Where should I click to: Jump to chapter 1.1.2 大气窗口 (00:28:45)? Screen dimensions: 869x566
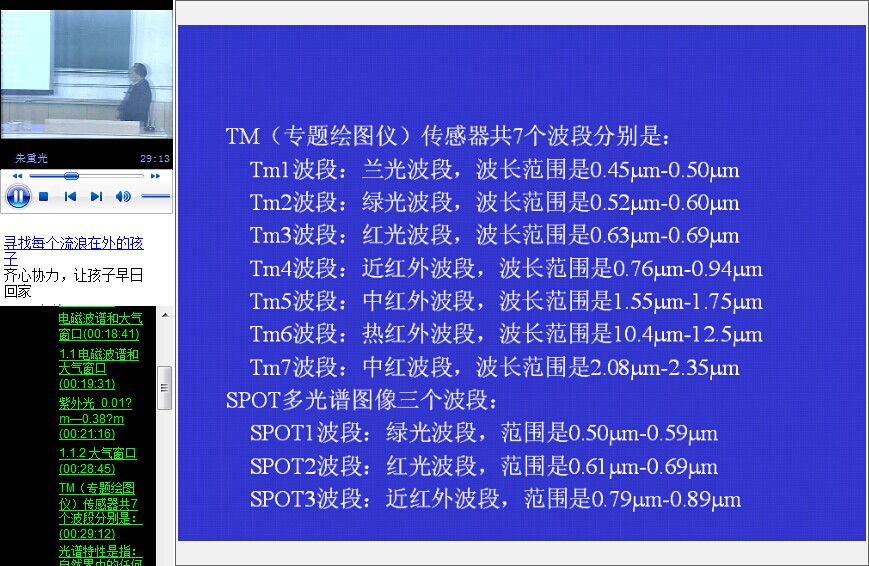98,461
